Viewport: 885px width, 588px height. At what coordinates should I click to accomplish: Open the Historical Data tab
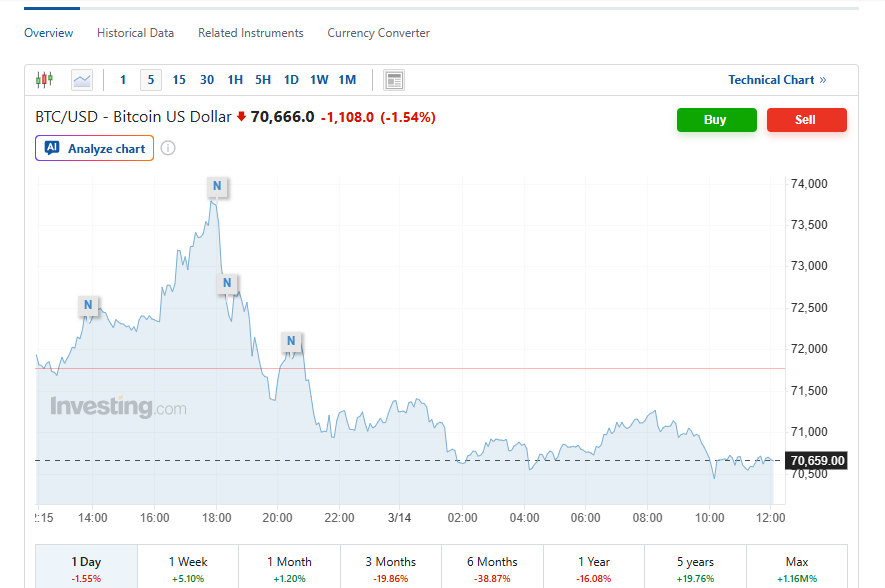(x=135, y=33)
